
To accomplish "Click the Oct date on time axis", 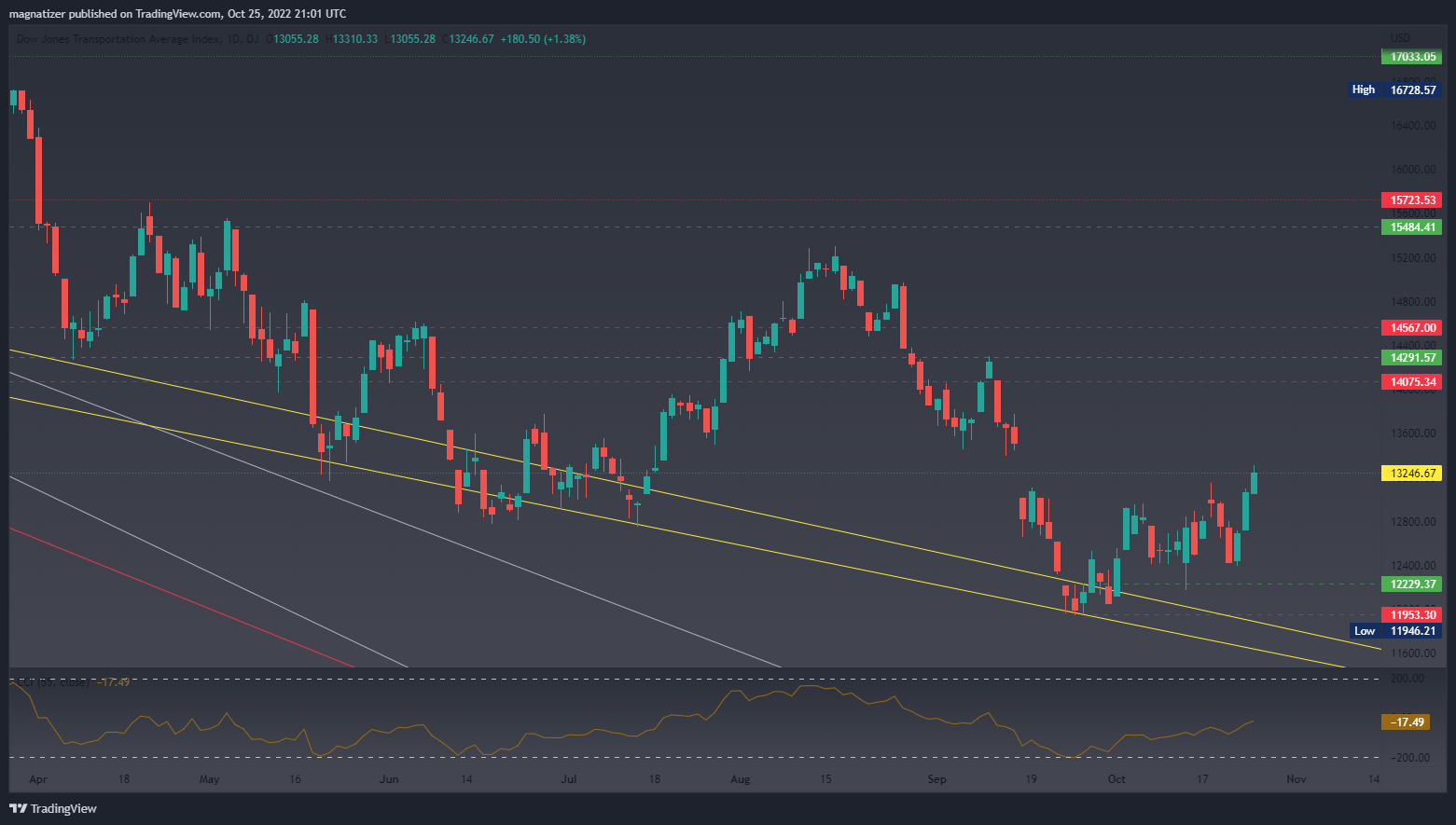I will pos(1116,779).
